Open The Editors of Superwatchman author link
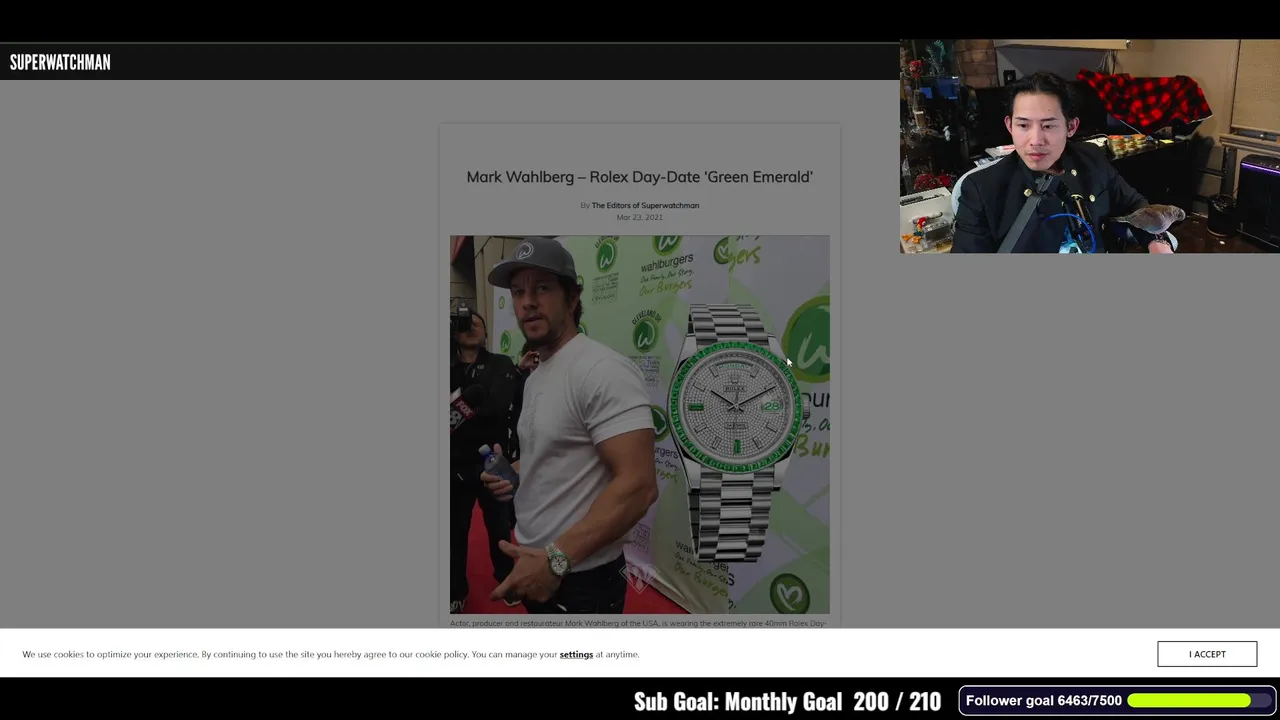The width and height of the screenshot is (1280, 720). tap(645, 205)
